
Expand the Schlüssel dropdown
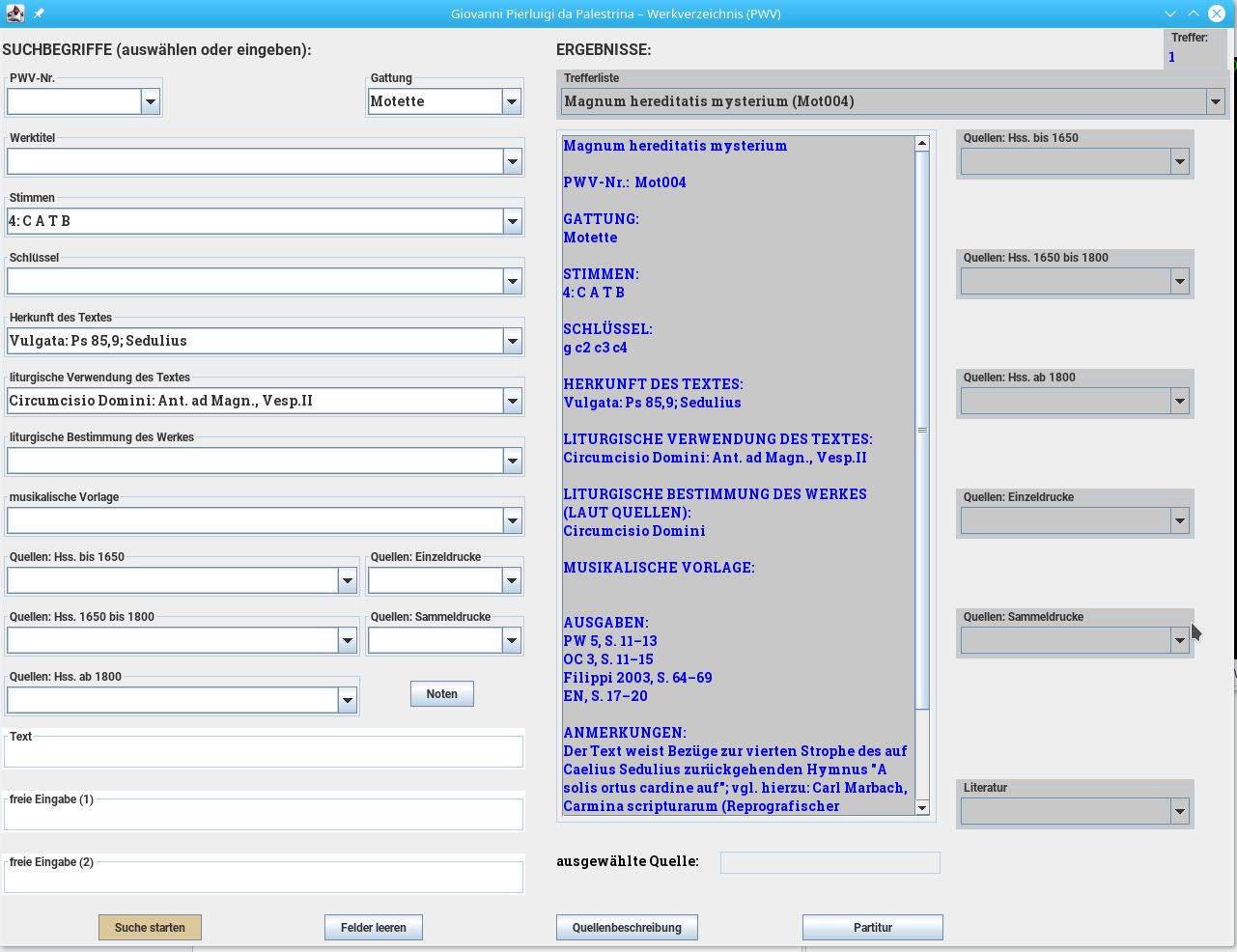513,281
